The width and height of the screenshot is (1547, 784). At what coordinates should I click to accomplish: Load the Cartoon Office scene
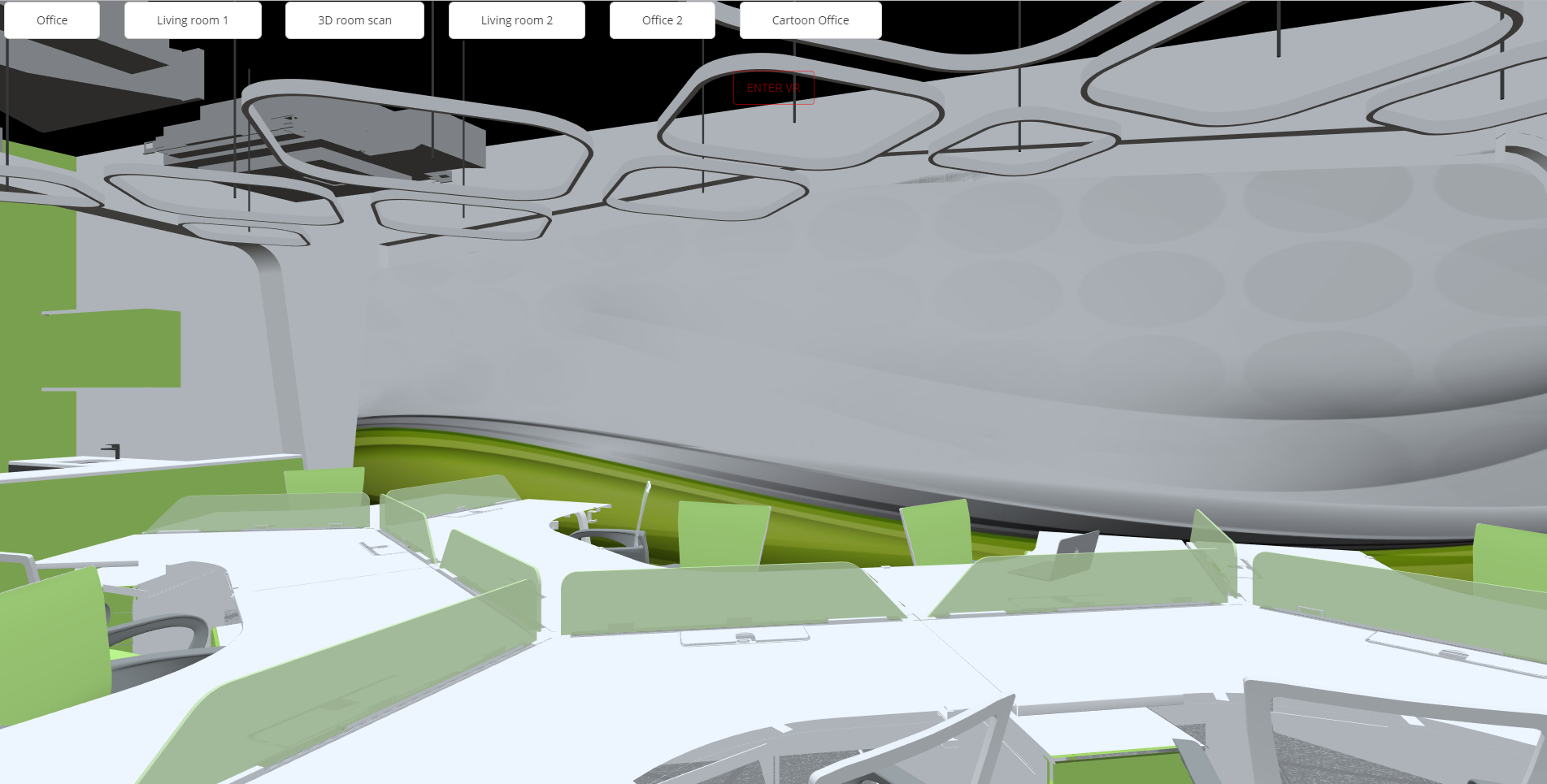810,20
